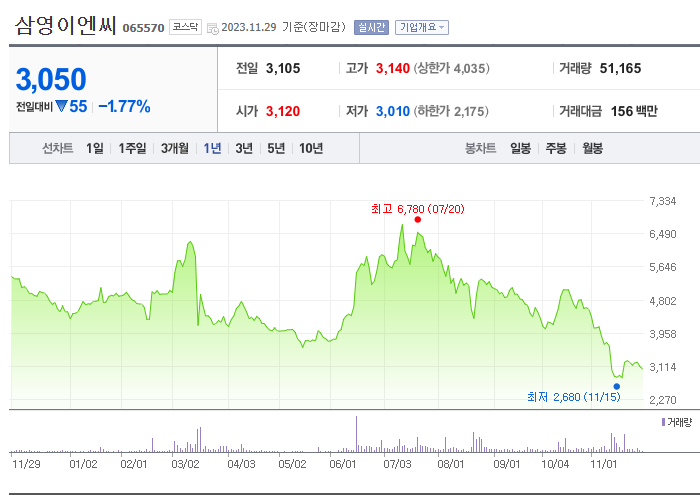The height and width of the screenshot is (495, 700).
Task: Click the 저가 value 3,010
Action: tap(392, 111)
